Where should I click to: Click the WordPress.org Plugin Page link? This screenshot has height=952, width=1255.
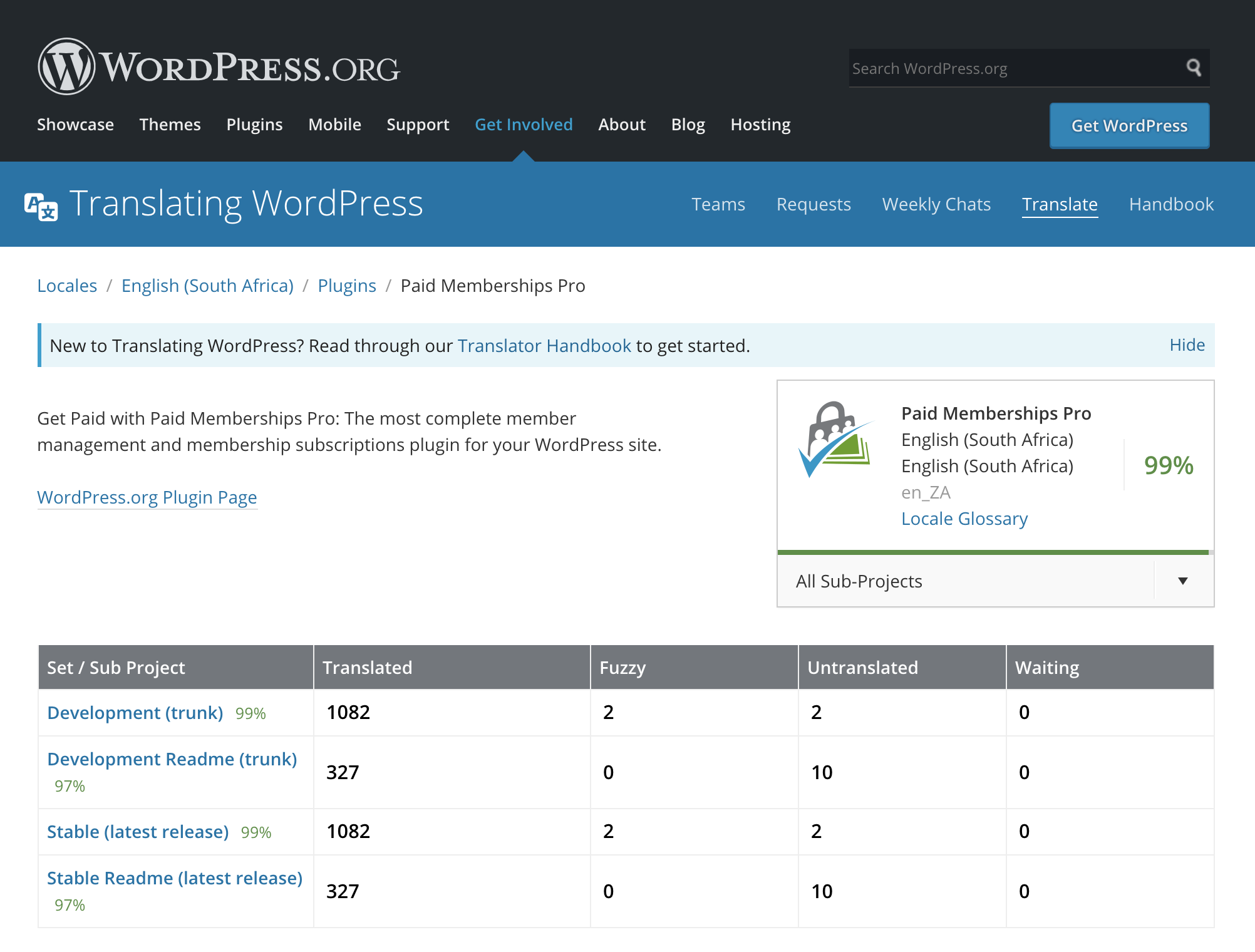coord(147,497)
